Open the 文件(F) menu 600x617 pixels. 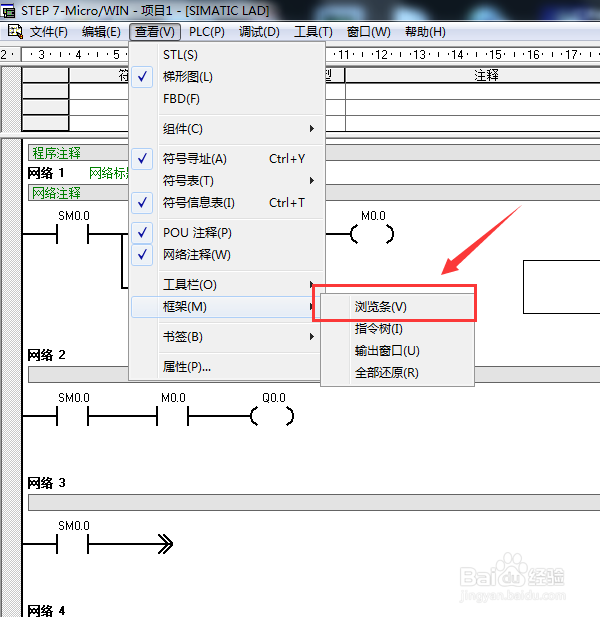48,32
